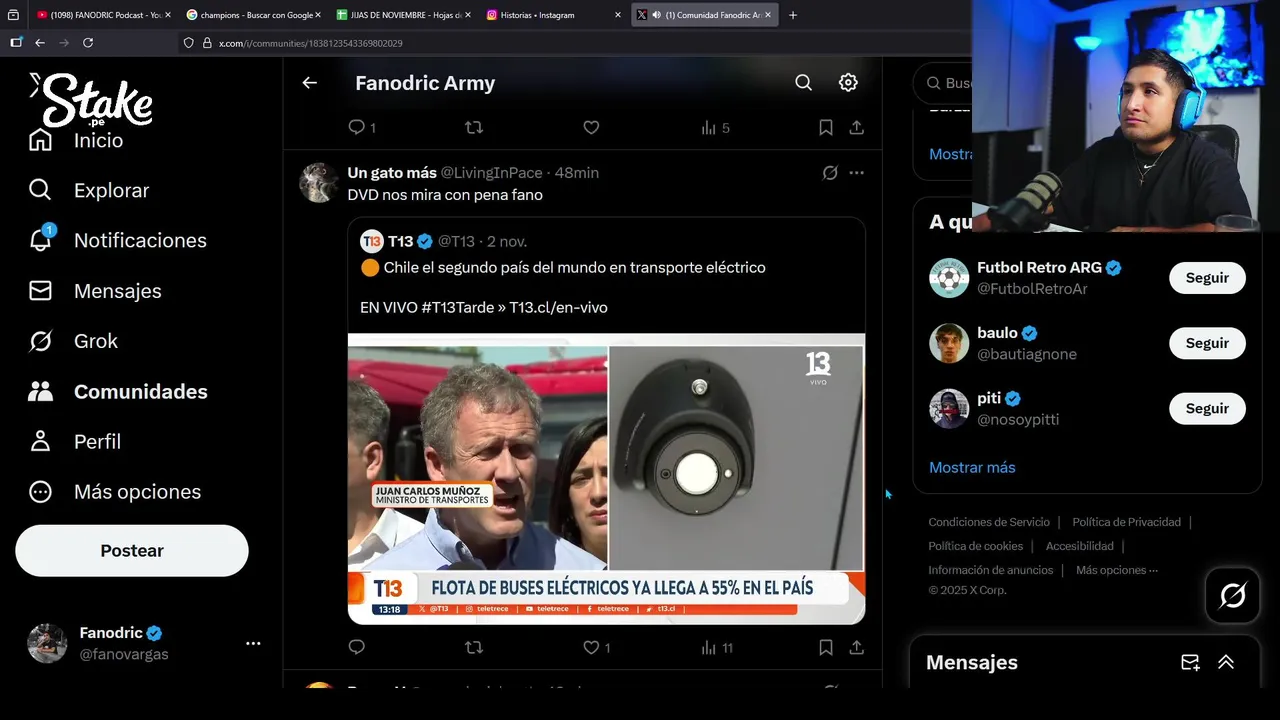View stats showing 11 views
Screen dimensions: 1280x720
(x=717, y=647)
